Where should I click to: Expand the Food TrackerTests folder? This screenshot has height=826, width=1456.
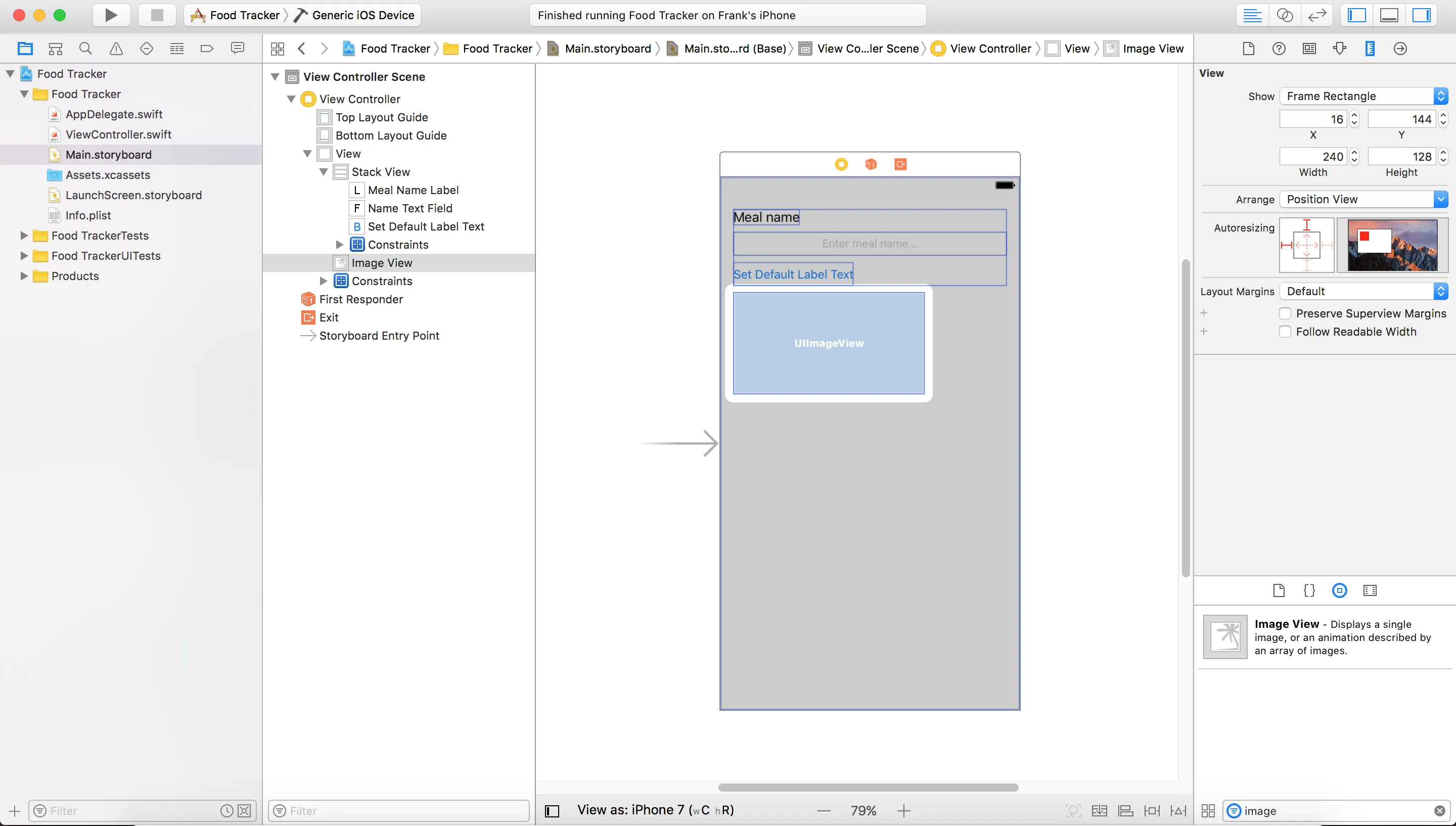(x=24, y=236)
